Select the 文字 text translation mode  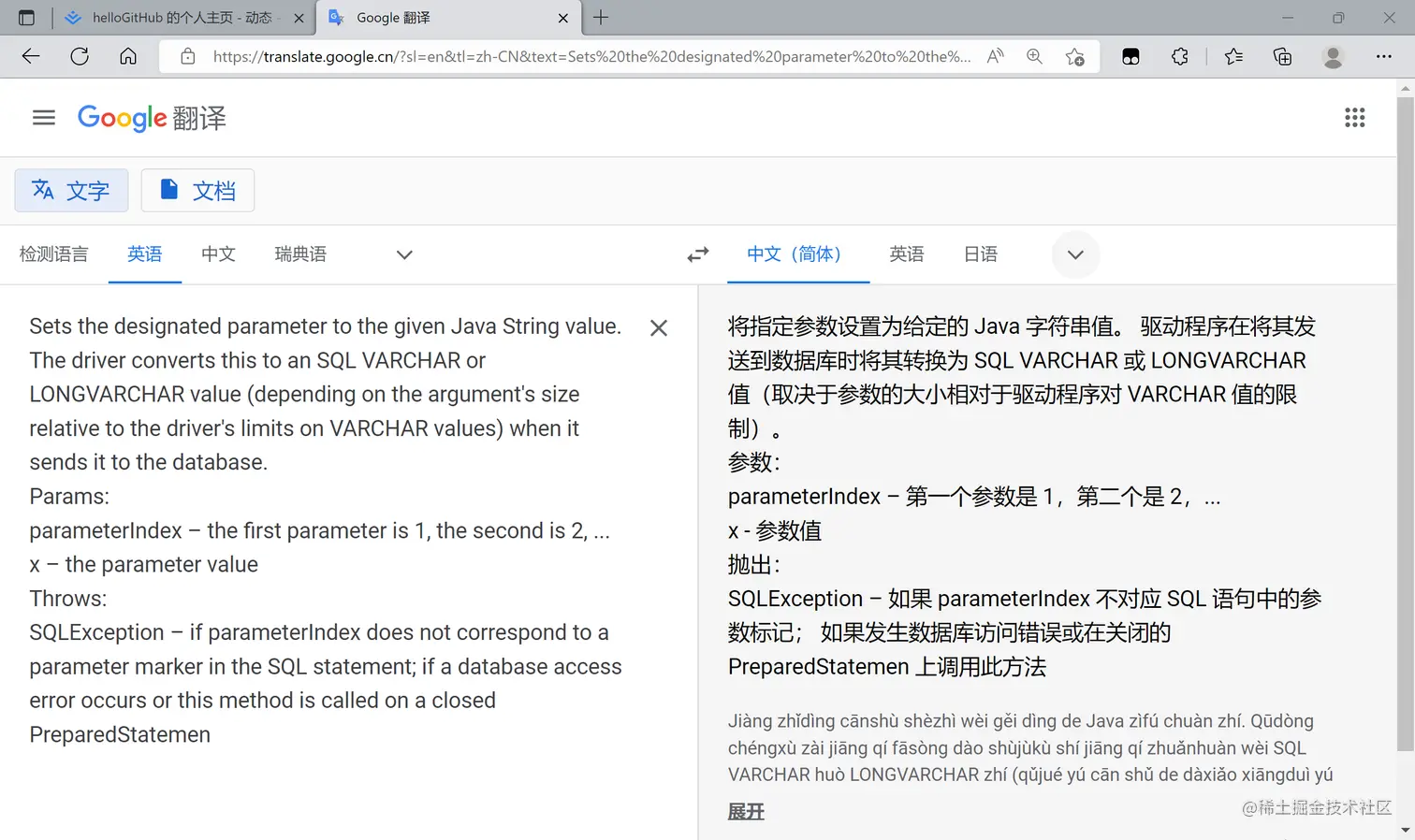click(x=71, y=191)
